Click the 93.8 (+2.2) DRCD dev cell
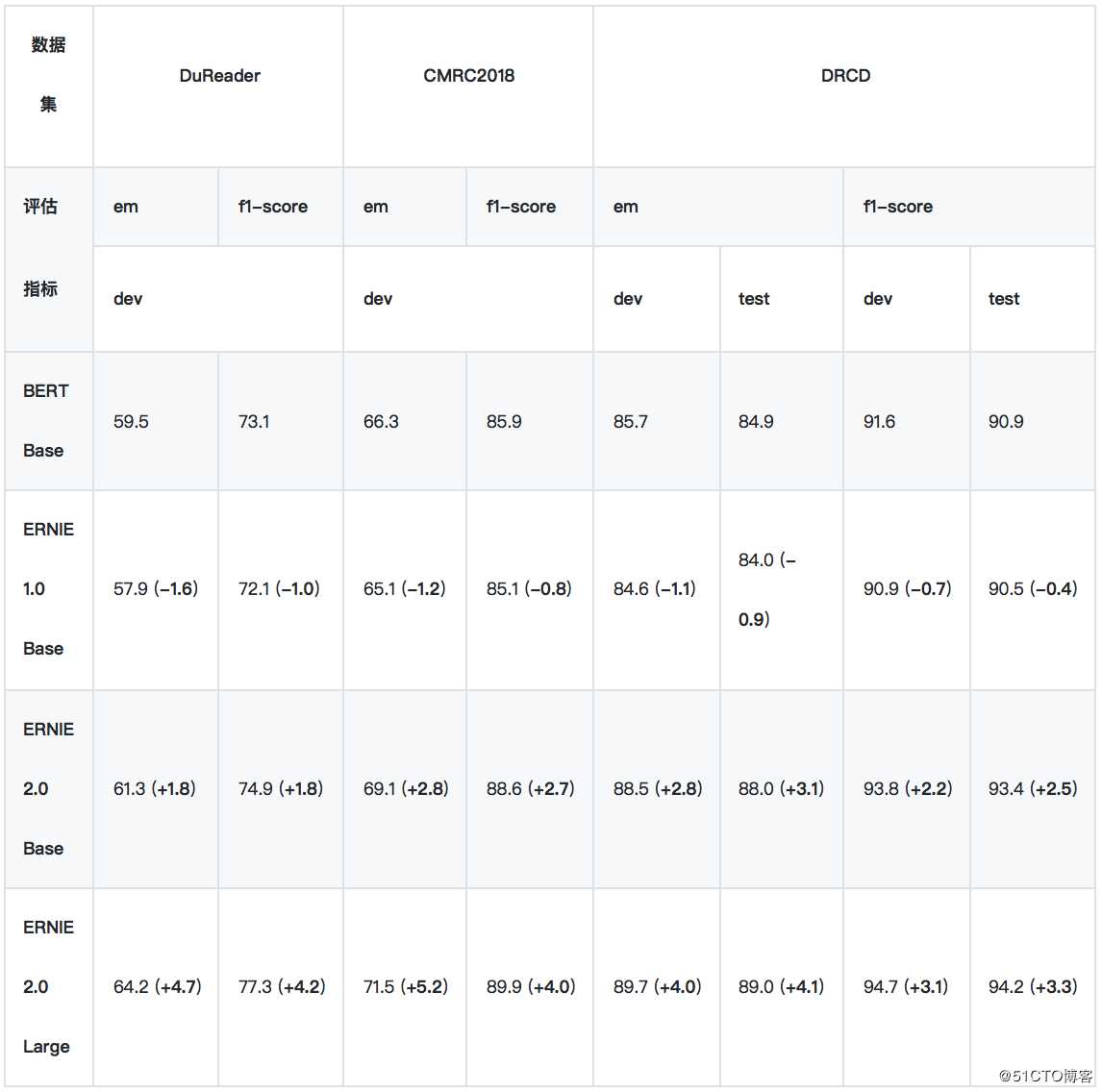The height and width of the screenshot is (1092, 1102). click(x=907, y=788)
